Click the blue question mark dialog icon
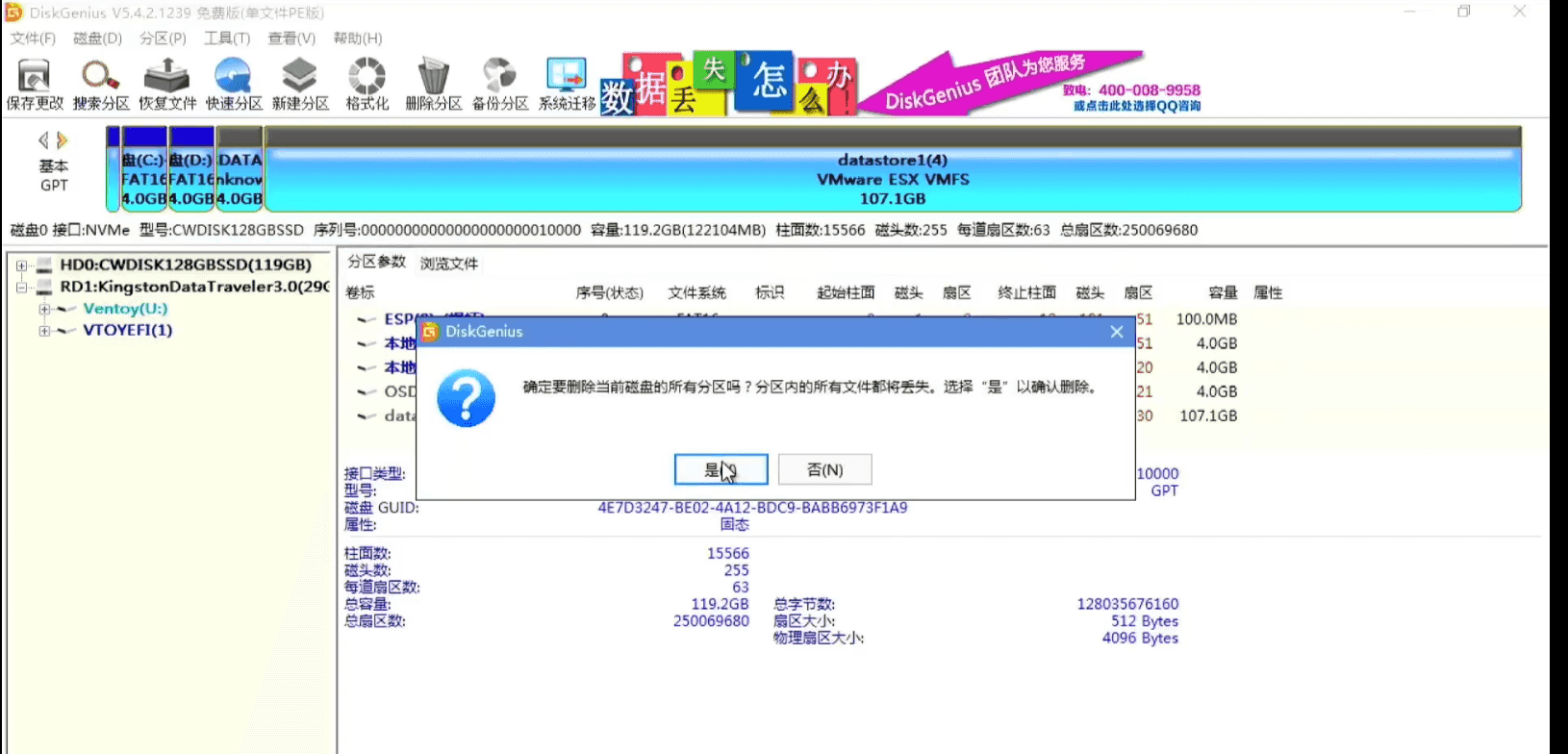Screen dimensions: 1568x754 [466, 398]
